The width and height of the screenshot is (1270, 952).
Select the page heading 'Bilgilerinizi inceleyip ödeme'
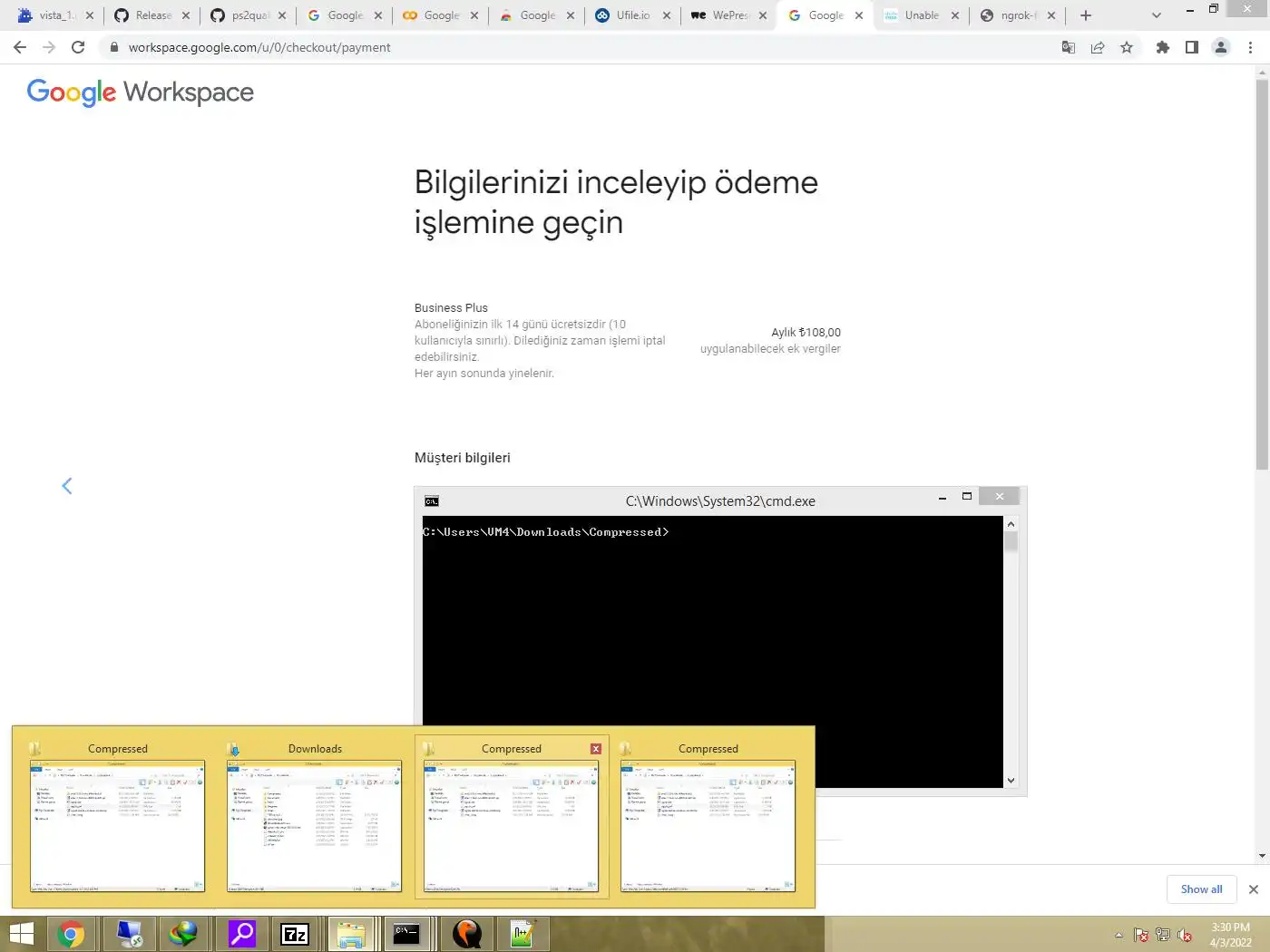point(616,182)
